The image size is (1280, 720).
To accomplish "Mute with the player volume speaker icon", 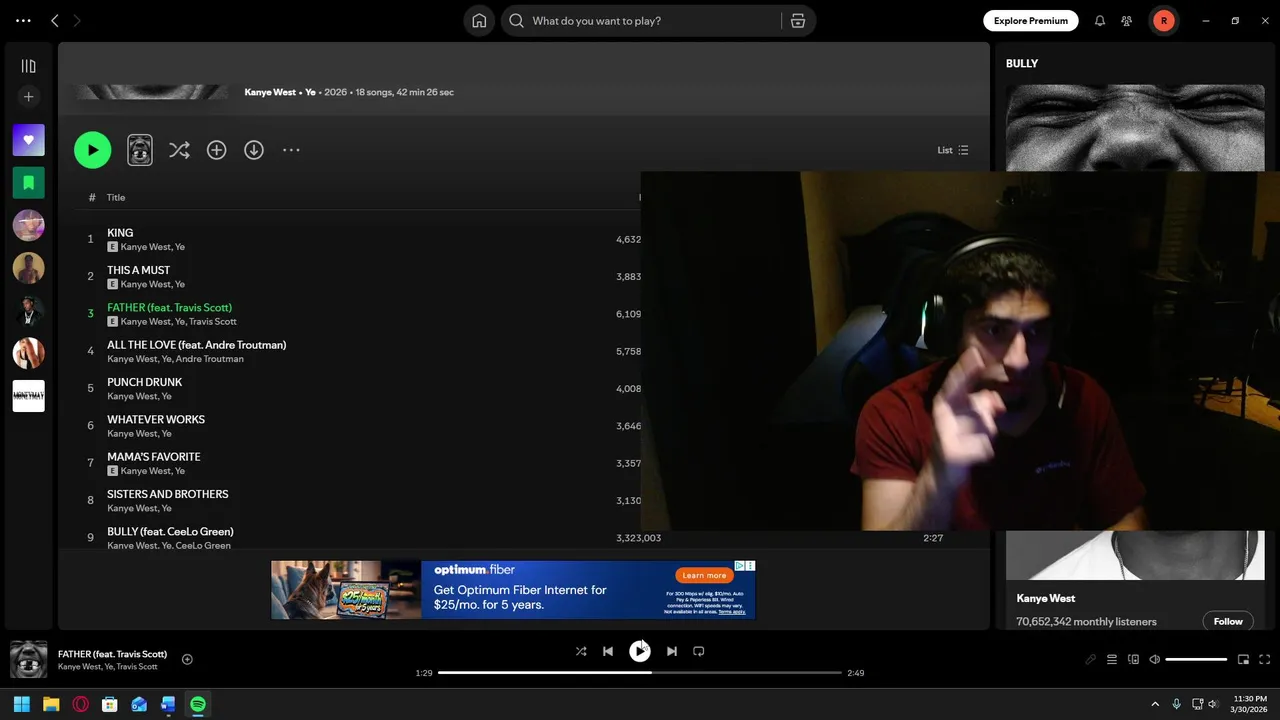I will pyautogui.click(x=1155, y=659).
